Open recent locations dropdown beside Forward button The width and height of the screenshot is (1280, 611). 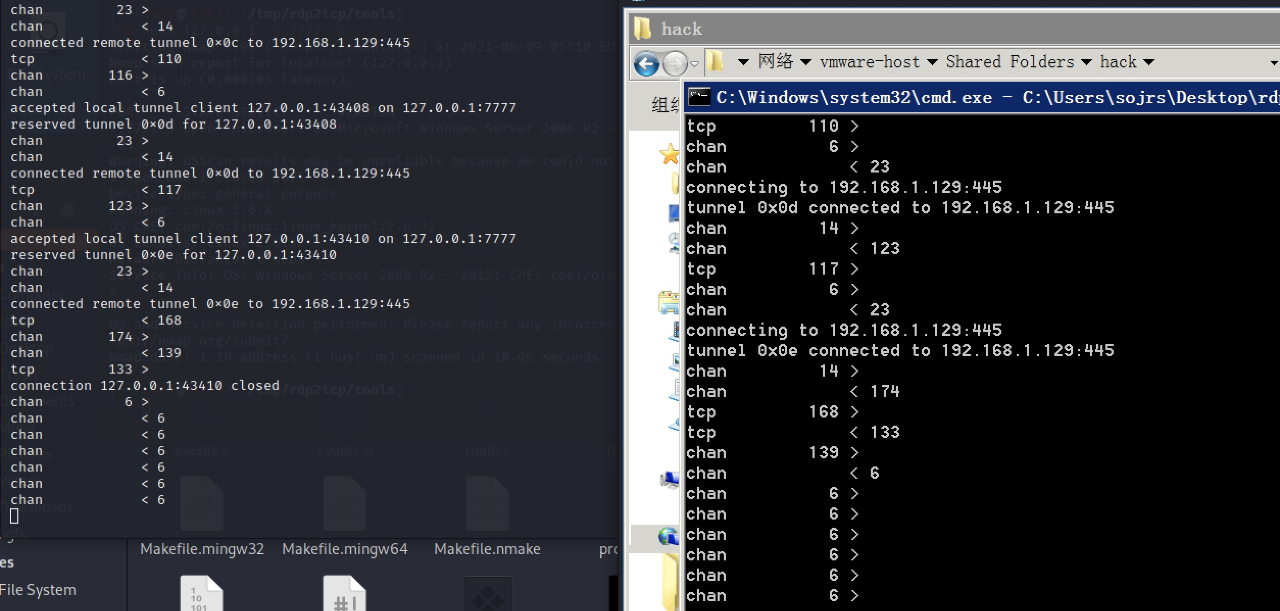click(x=694, y=64)
